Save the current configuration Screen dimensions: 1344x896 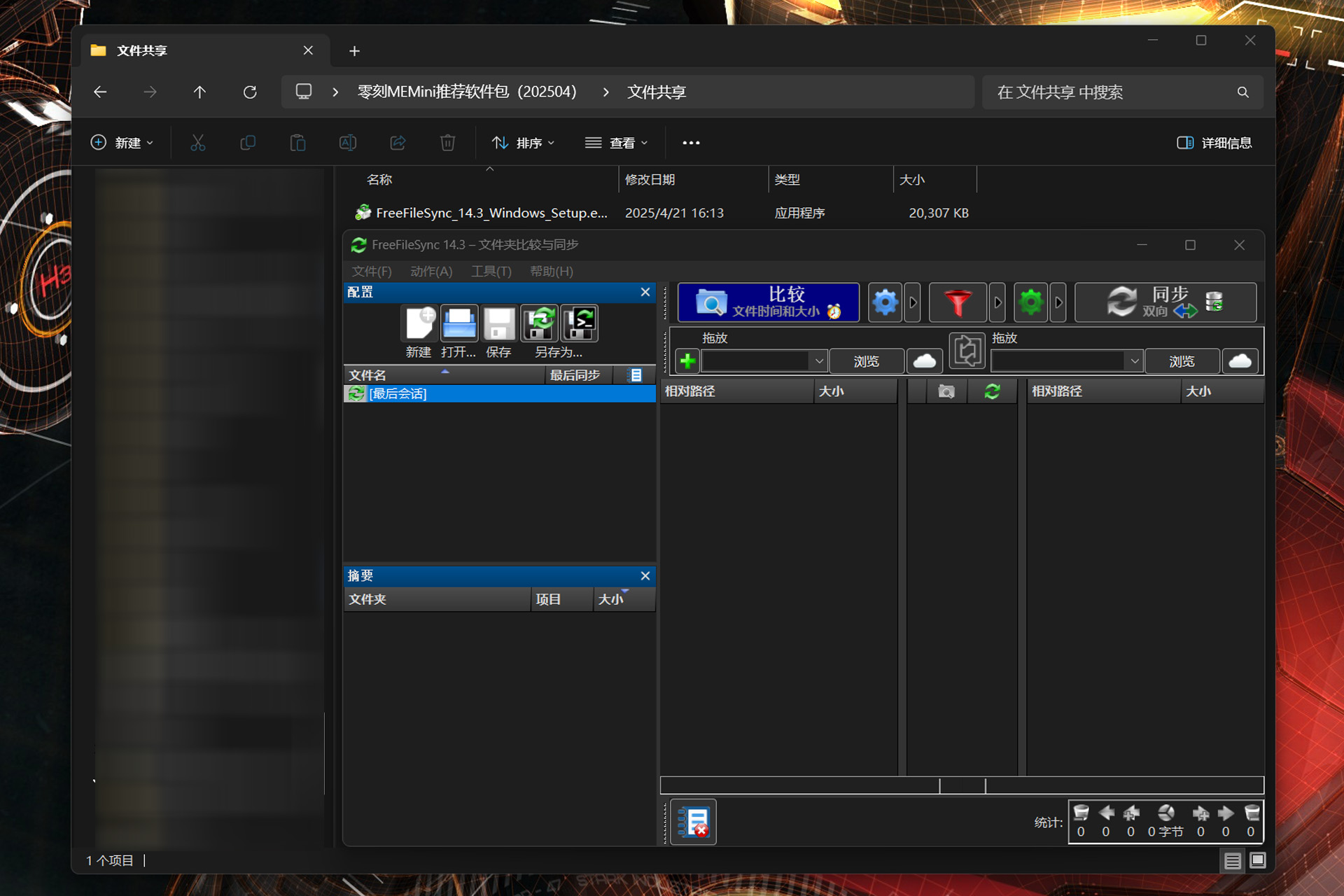[499, 323]
